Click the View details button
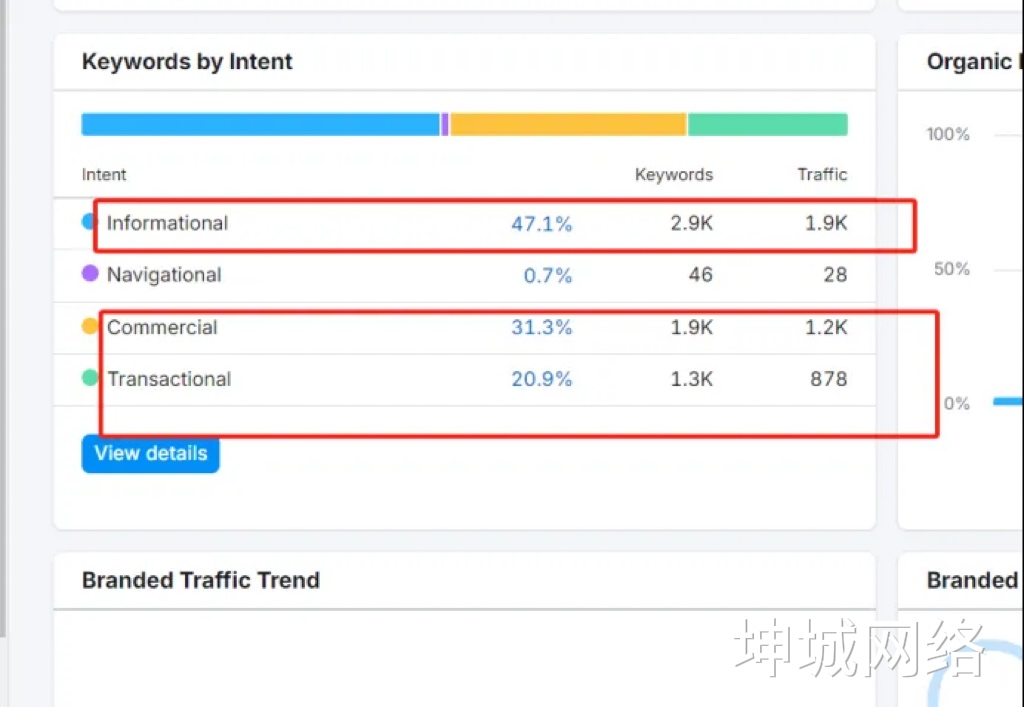The height and width of the screenshot is (707, 1024). tap(150, 453)
